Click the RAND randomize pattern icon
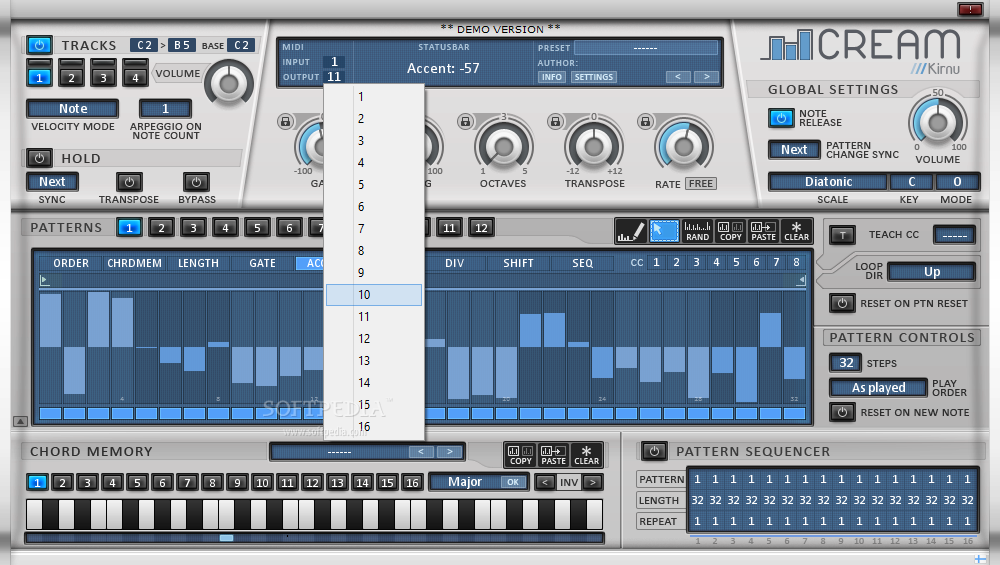Image resolution: width=1000 pixels, height=565 pixels. pos(697,231)
